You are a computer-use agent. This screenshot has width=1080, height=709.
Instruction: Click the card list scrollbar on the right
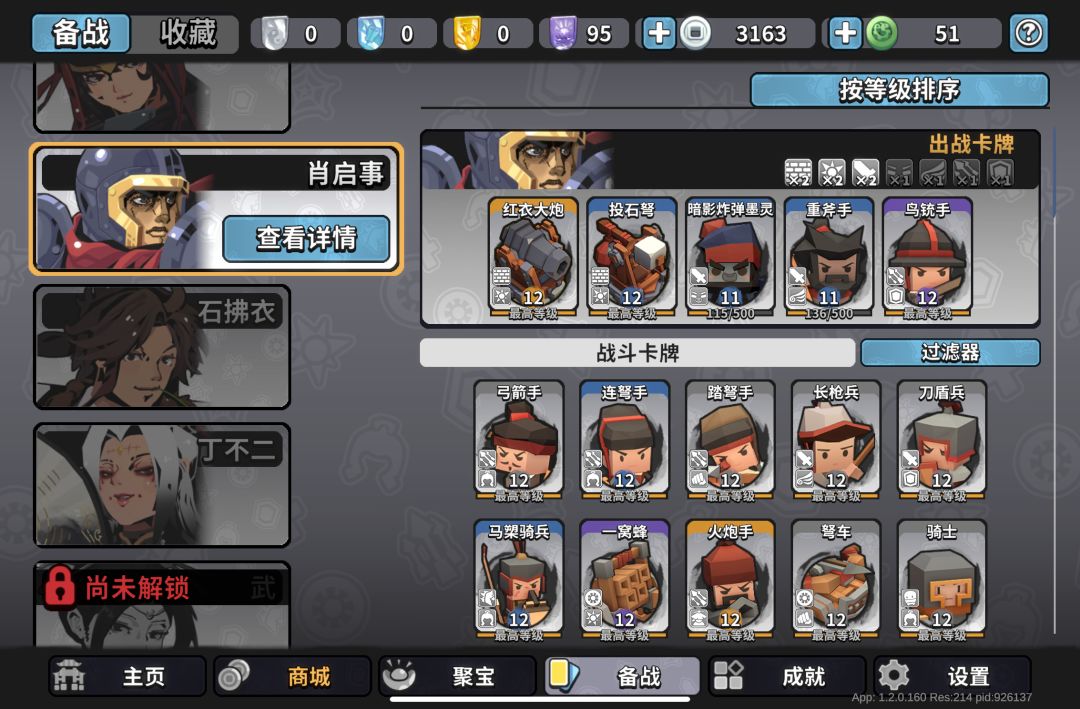pos(1054,380)
